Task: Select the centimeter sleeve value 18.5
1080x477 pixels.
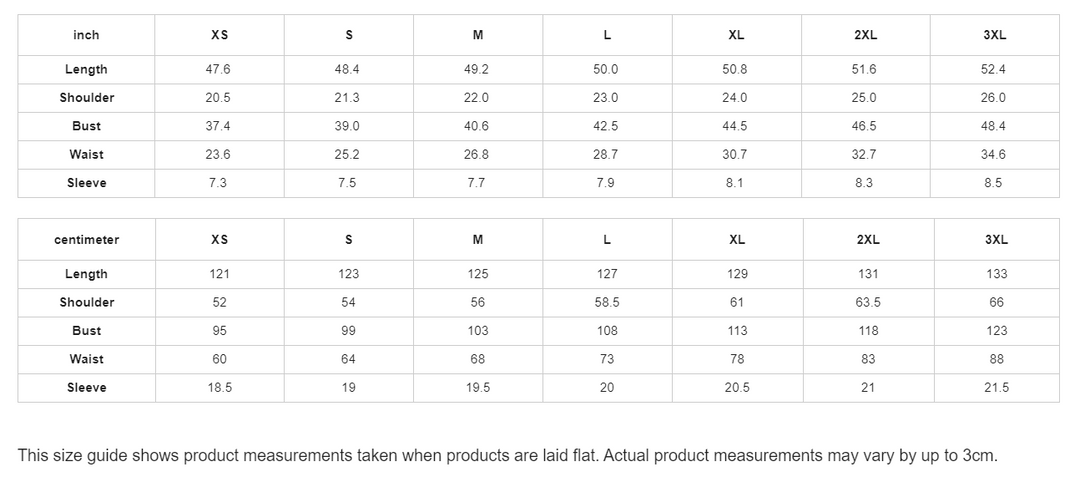Action: click(219, 388)
